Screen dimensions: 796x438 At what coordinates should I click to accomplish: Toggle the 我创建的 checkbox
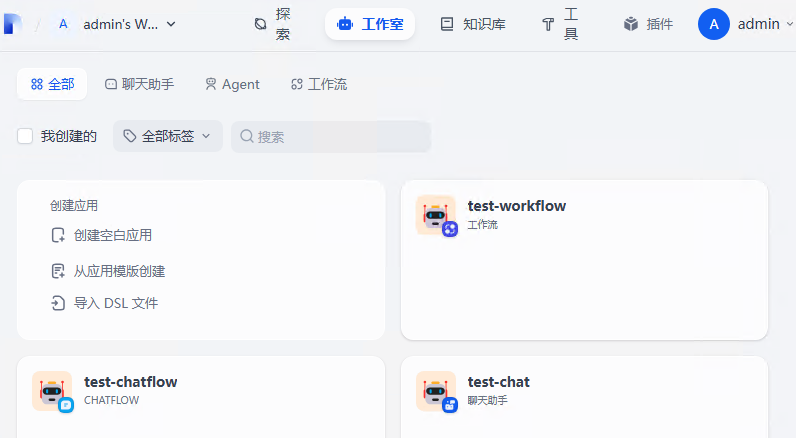[25, 136]
